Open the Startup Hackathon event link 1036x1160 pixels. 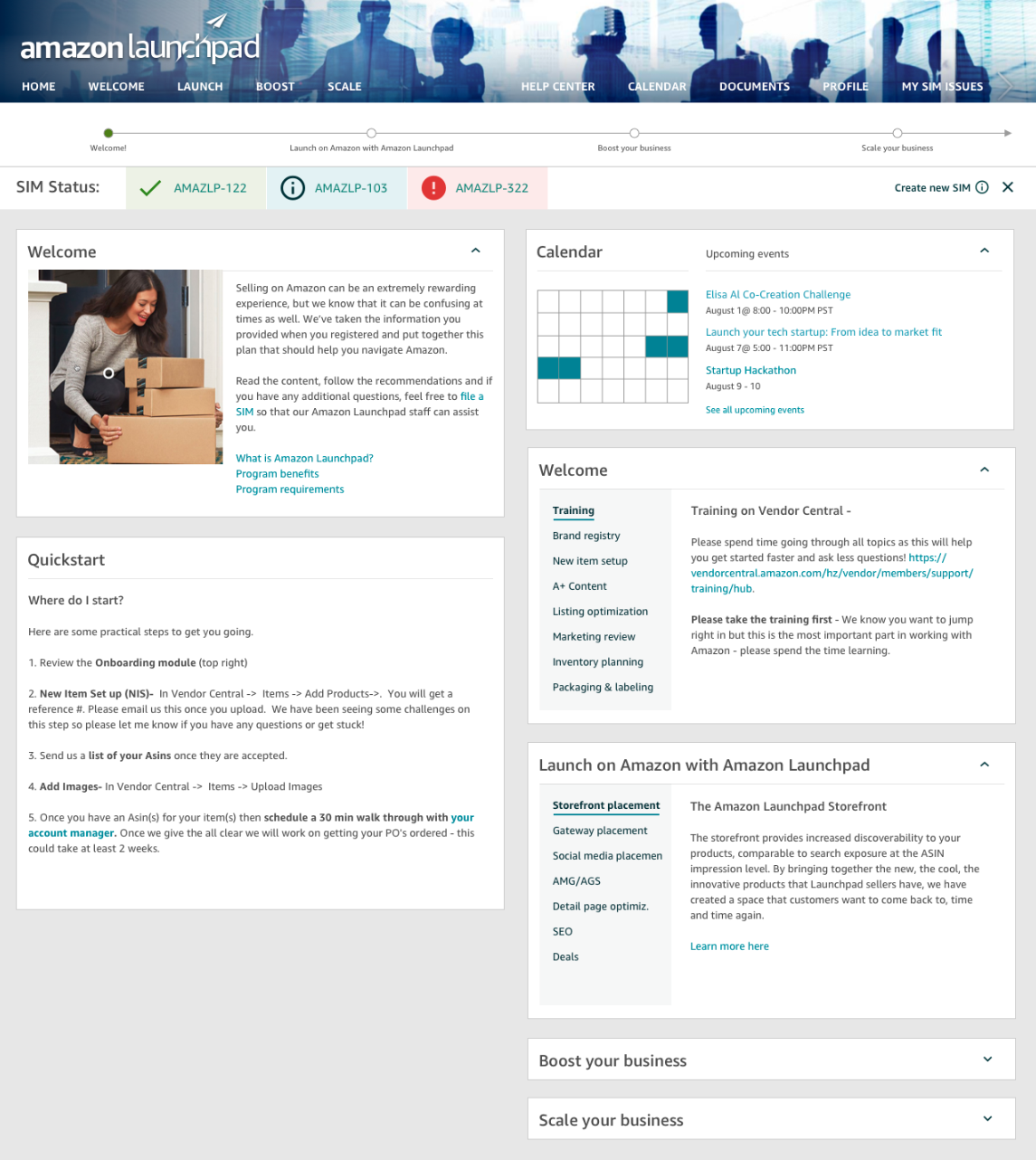coord(750,370)
